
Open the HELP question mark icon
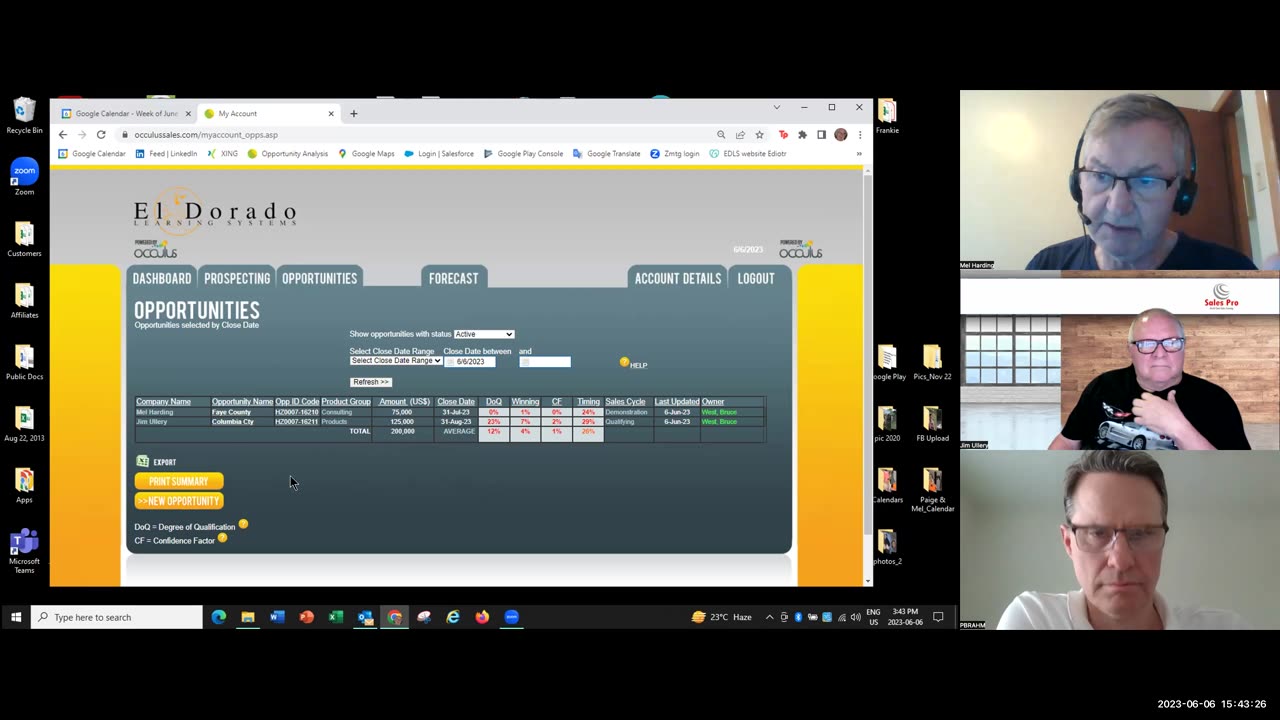(x=625, y=362)
